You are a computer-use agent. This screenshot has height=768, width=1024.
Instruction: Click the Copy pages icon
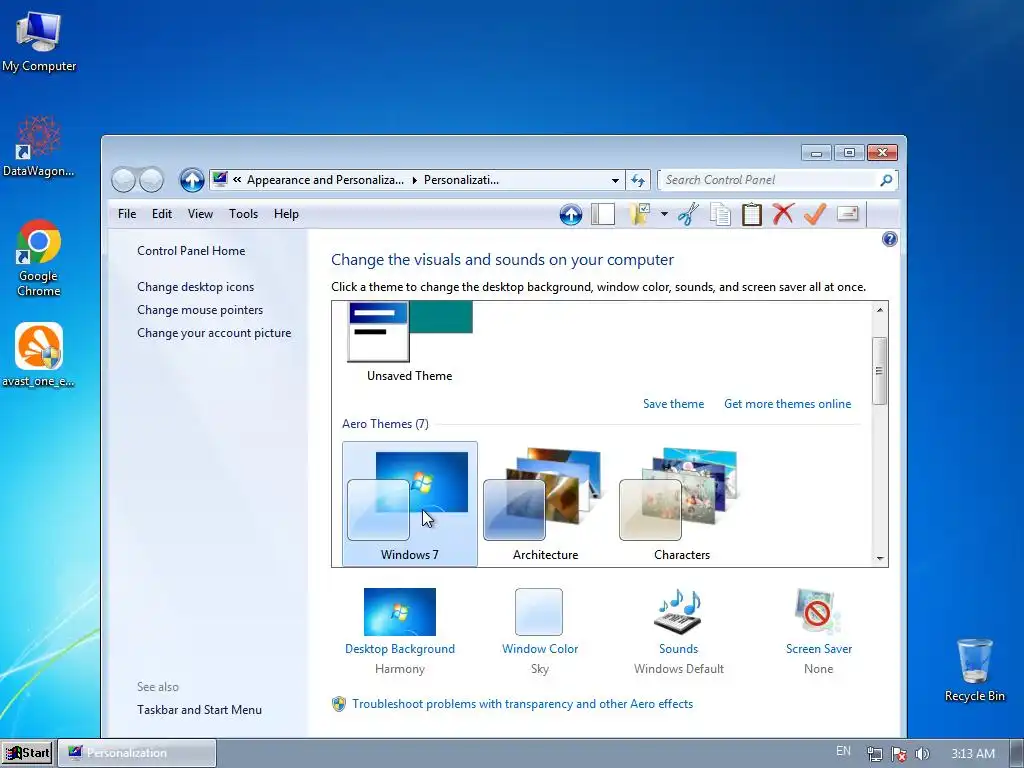point(720,214)
